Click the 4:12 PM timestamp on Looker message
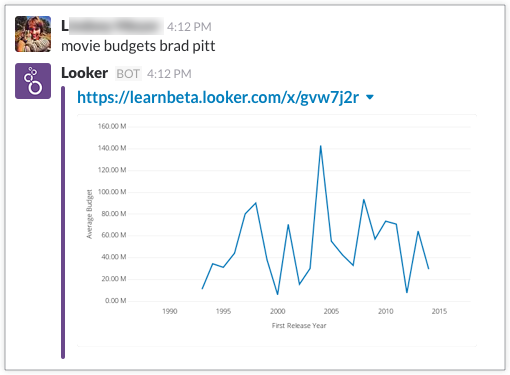This screenshot has height=375, width=510. click(169, 74)
